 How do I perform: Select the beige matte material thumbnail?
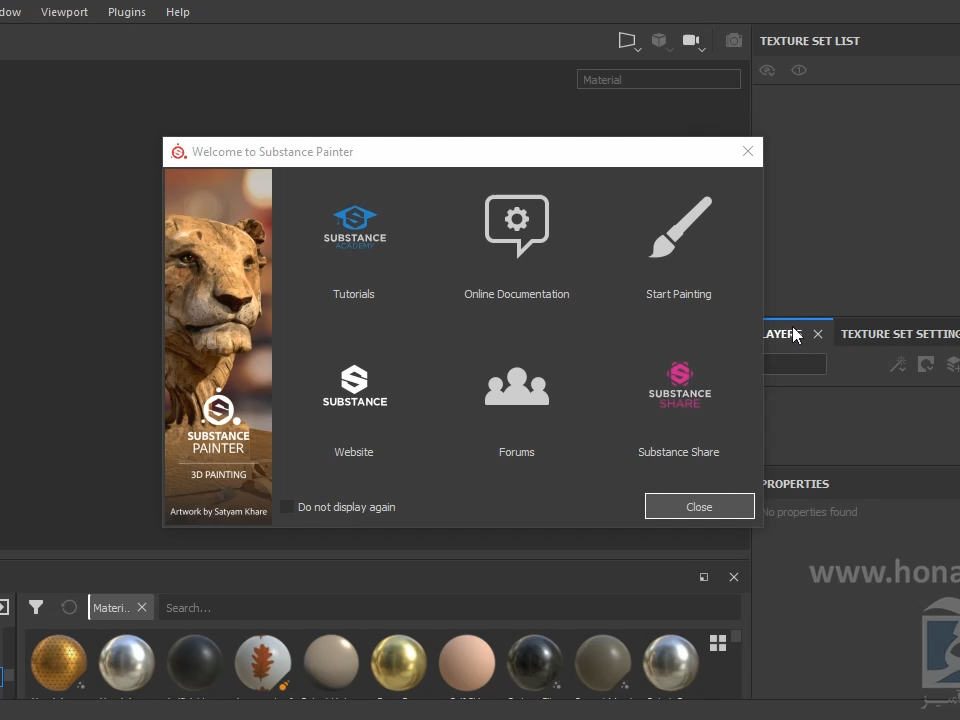click(x=331, y=662)
